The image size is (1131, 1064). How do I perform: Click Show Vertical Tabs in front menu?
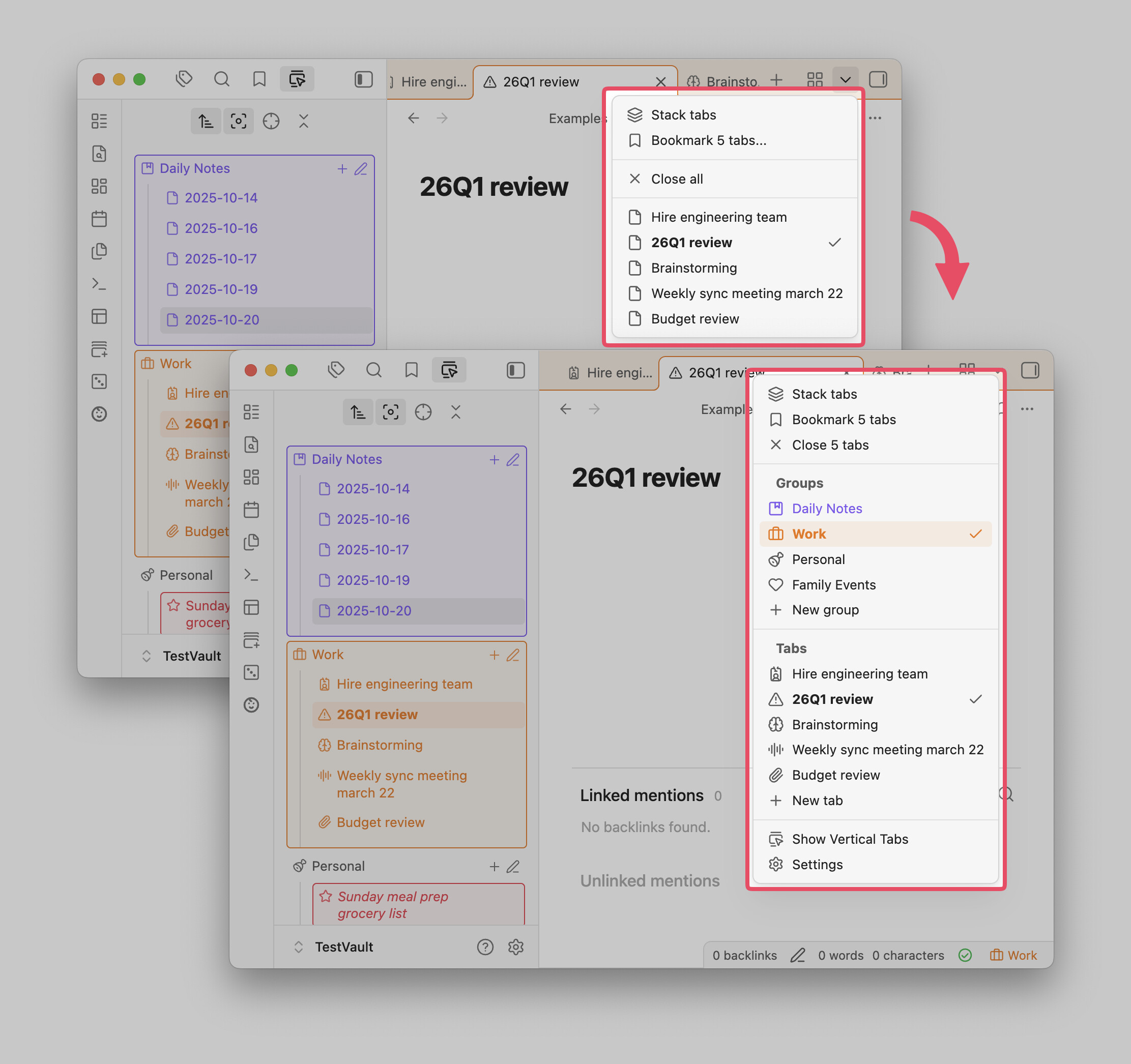pos(876,839)
